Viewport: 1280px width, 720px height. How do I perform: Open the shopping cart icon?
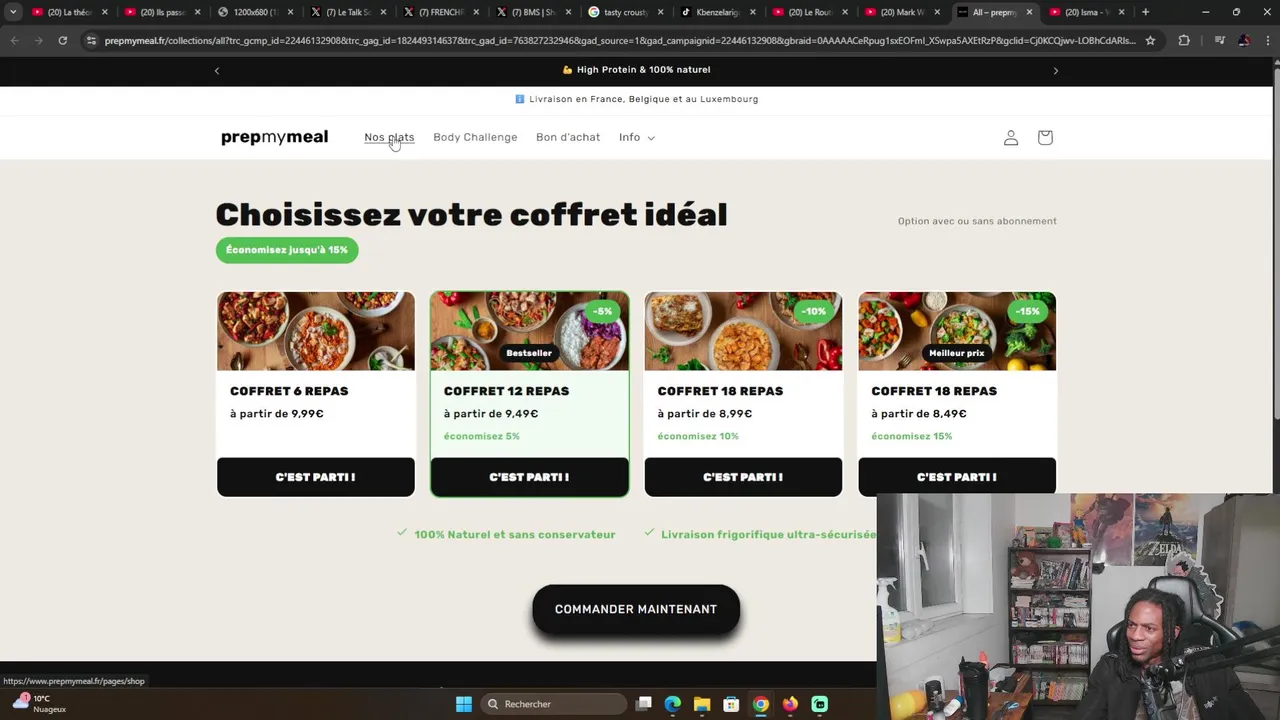pyautogui.click(x=1045, y=137)
